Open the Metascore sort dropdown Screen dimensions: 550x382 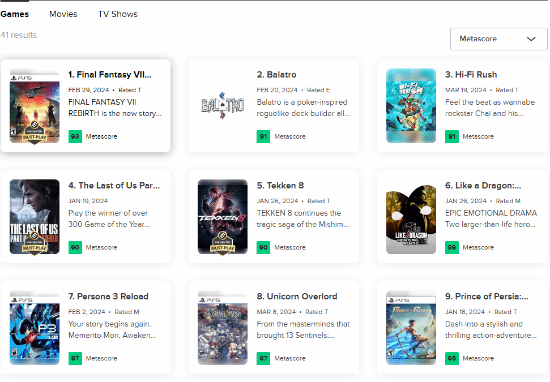pos(498,39)
